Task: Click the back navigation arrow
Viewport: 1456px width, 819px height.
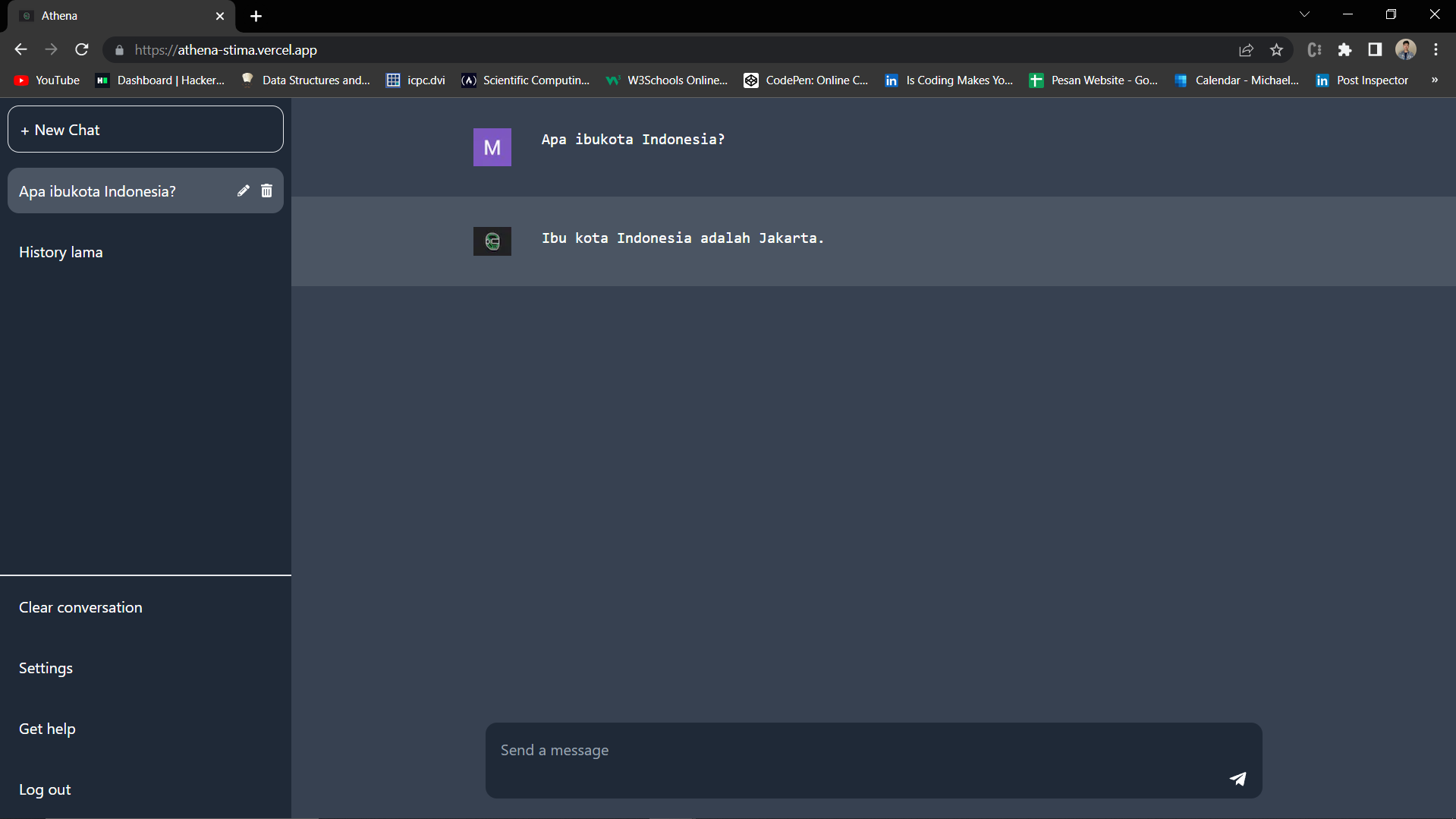Action: pos(20,49)
